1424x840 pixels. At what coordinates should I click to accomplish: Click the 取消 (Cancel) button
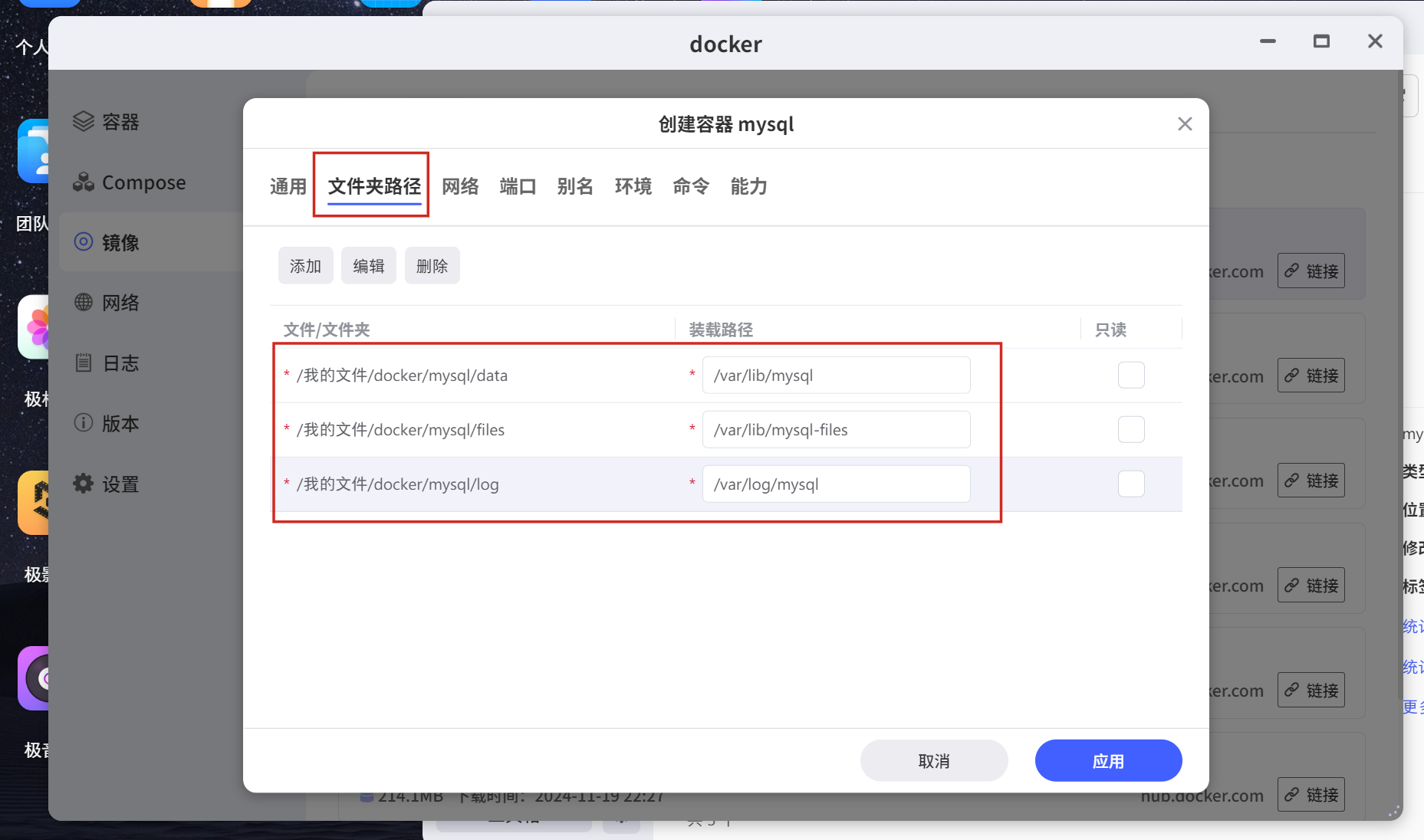coord(933,761)
